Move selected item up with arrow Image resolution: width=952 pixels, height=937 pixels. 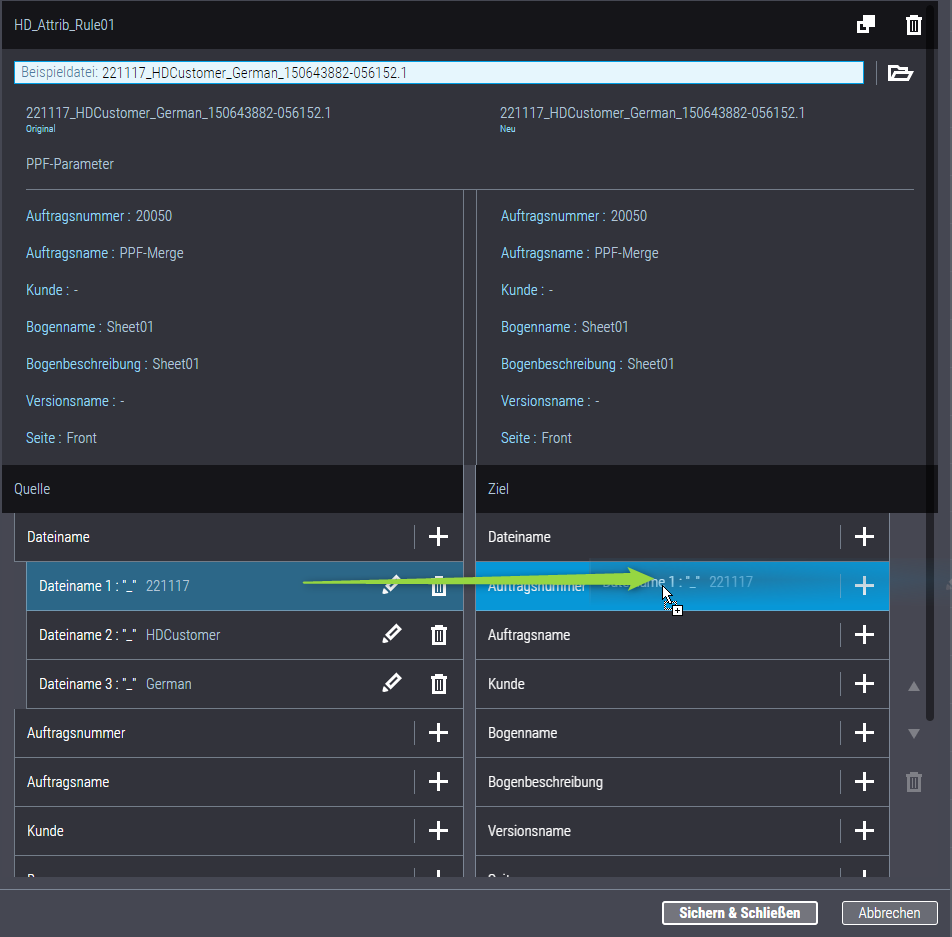(x=913, y=687)
